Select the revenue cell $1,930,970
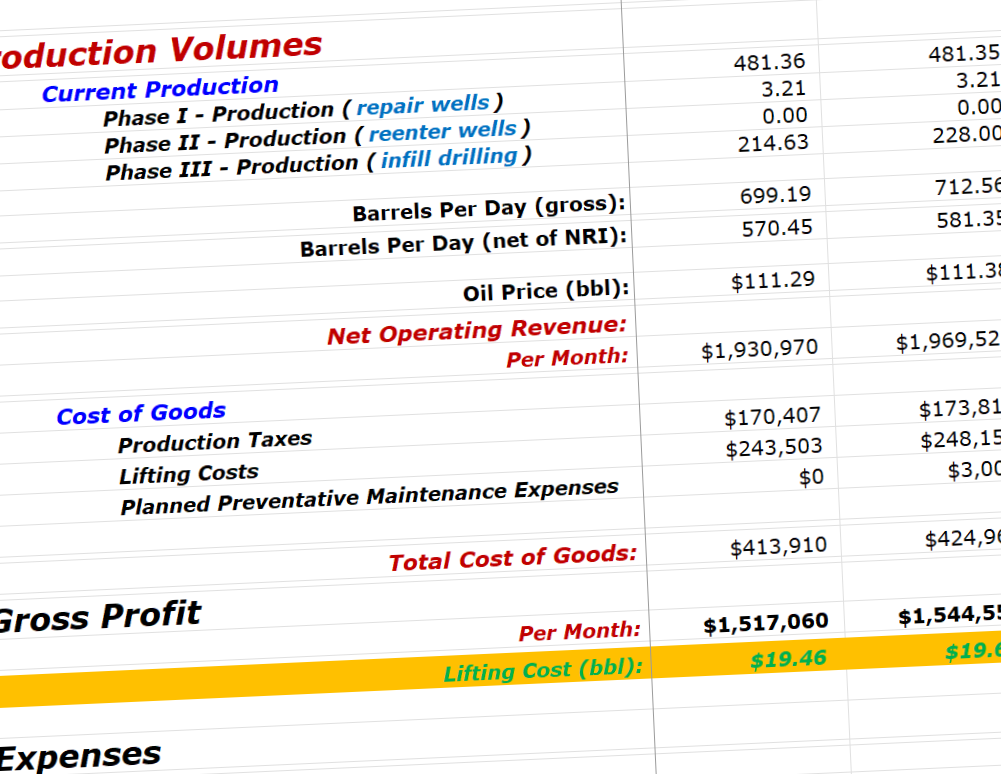This screenshot has height=774, width=1001. pos(760,349)
